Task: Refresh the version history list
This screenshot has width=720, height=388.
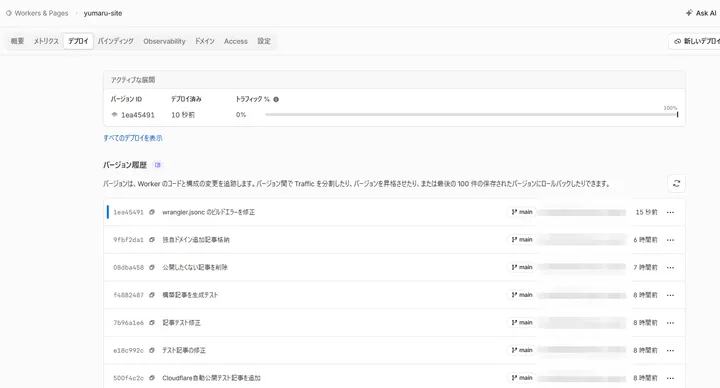Action: tap(676, 184)
